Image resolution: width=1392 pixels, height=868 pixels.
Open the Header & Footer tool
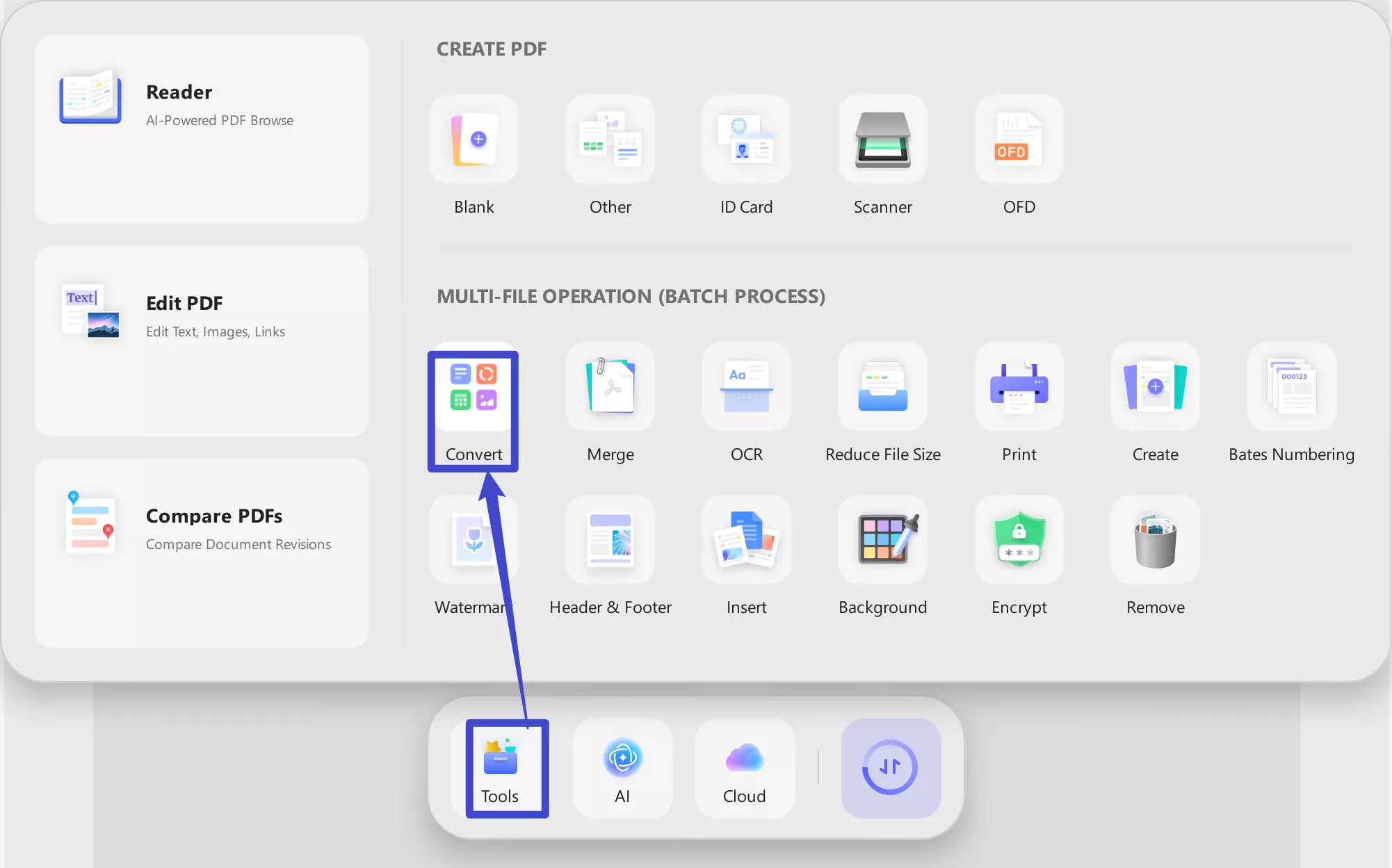[610, 540]
